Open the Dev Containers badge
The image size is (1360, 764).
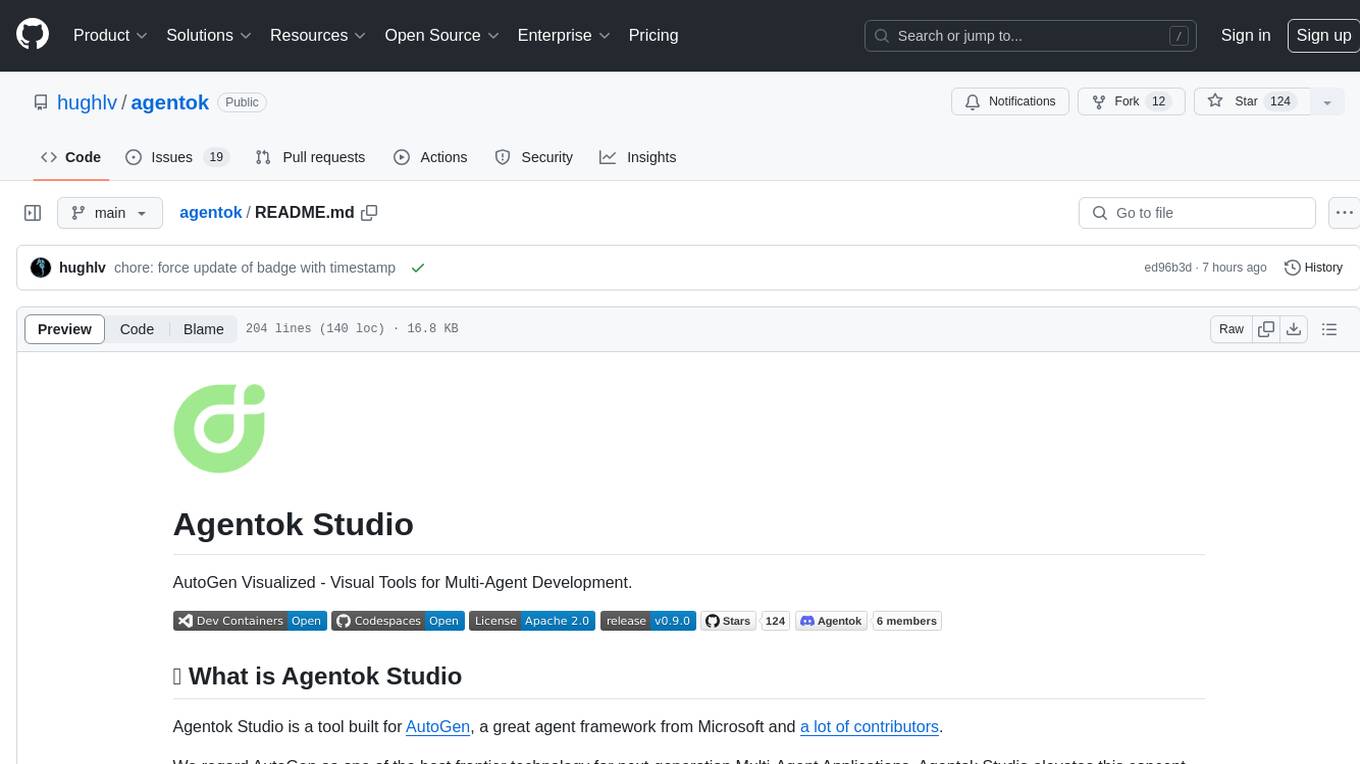tap(249, 621)
